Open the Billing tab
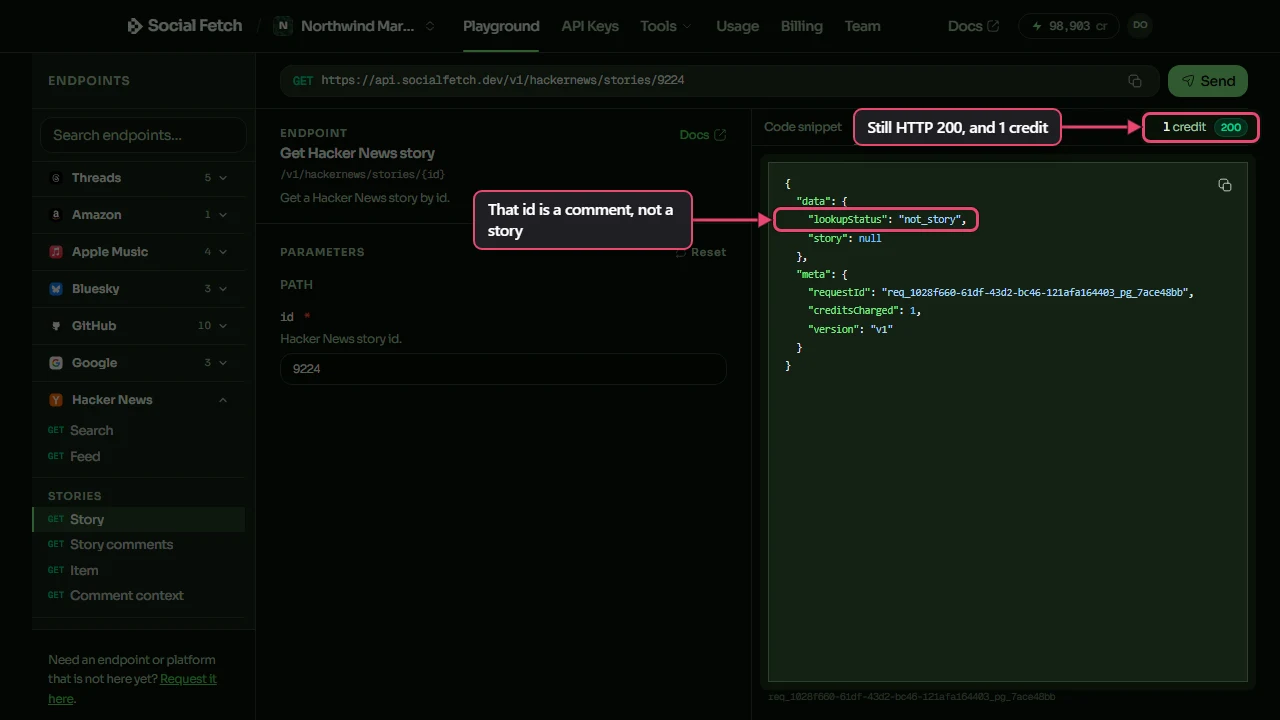1280x720 pixels. pos(802,26)
